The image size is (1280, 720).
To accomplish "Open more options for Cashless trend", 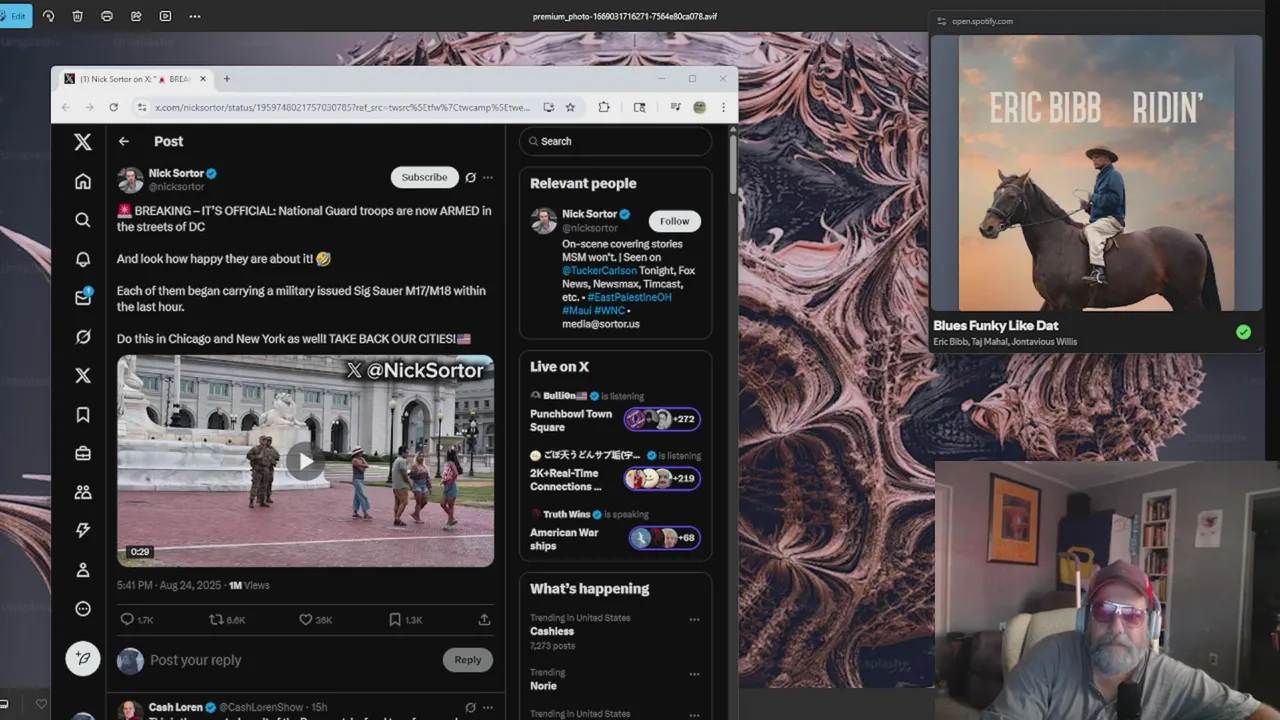I will click(x=694, y=619).
